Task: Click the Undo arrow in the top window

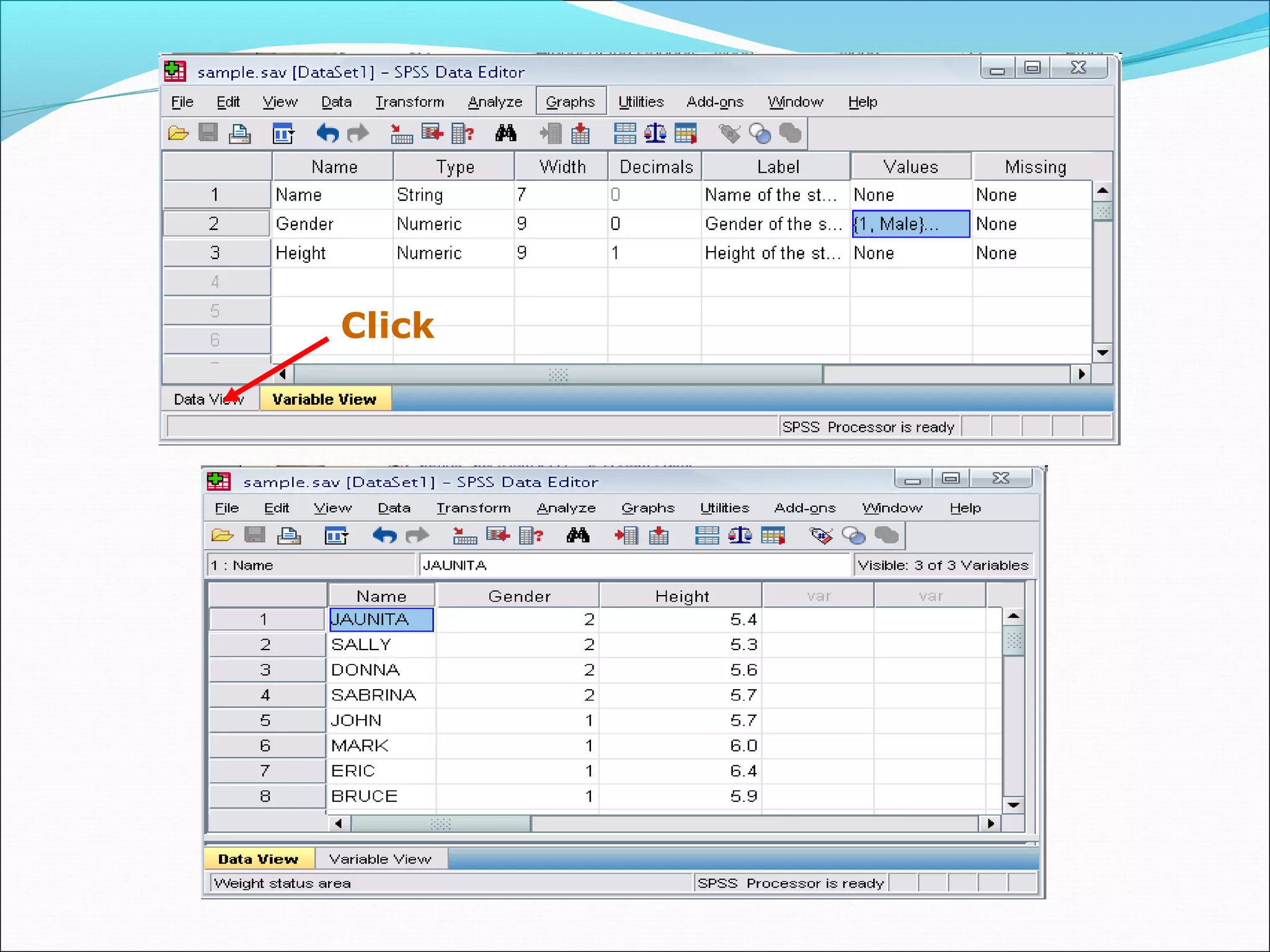Action: pyautogui.click(x=327, y=133)
